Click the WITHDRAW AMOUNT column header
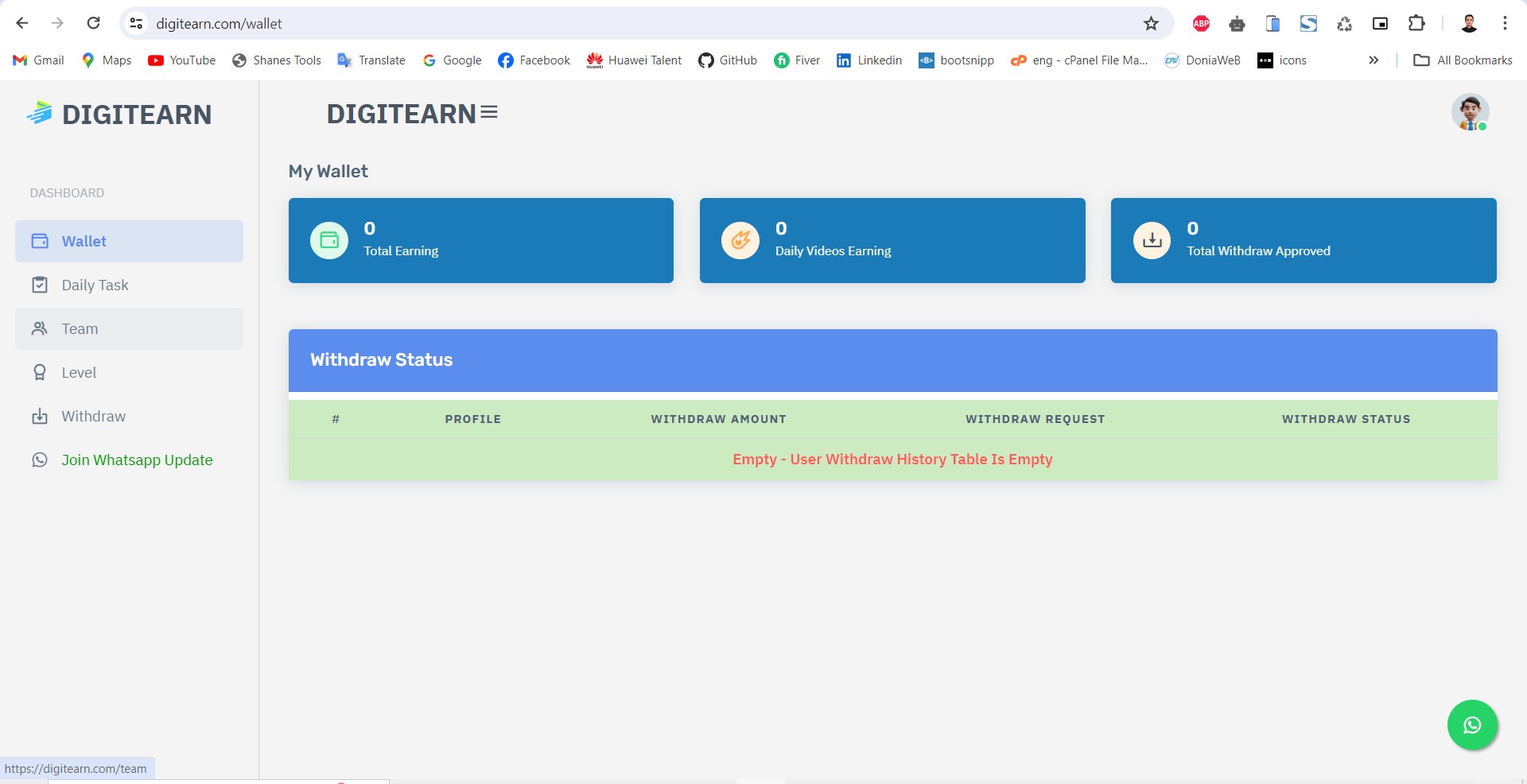This screenshot has width=1527, height=784. coord(718,419)
